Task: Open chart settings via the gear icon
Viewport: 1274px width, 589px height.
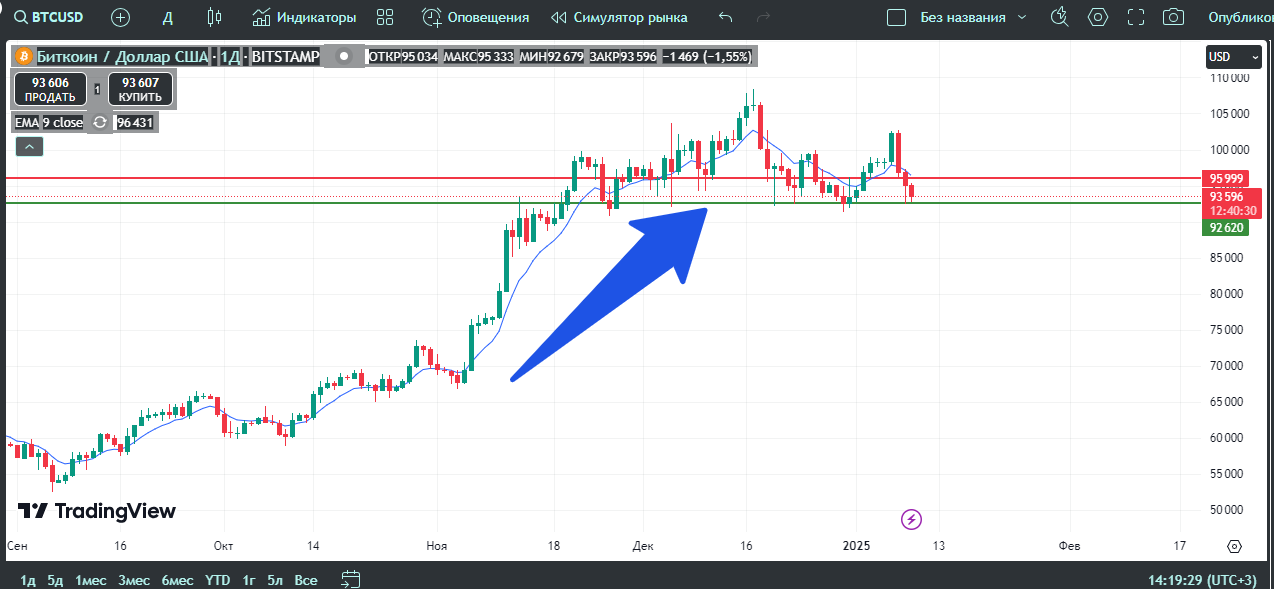Action: click(1097, 17)
